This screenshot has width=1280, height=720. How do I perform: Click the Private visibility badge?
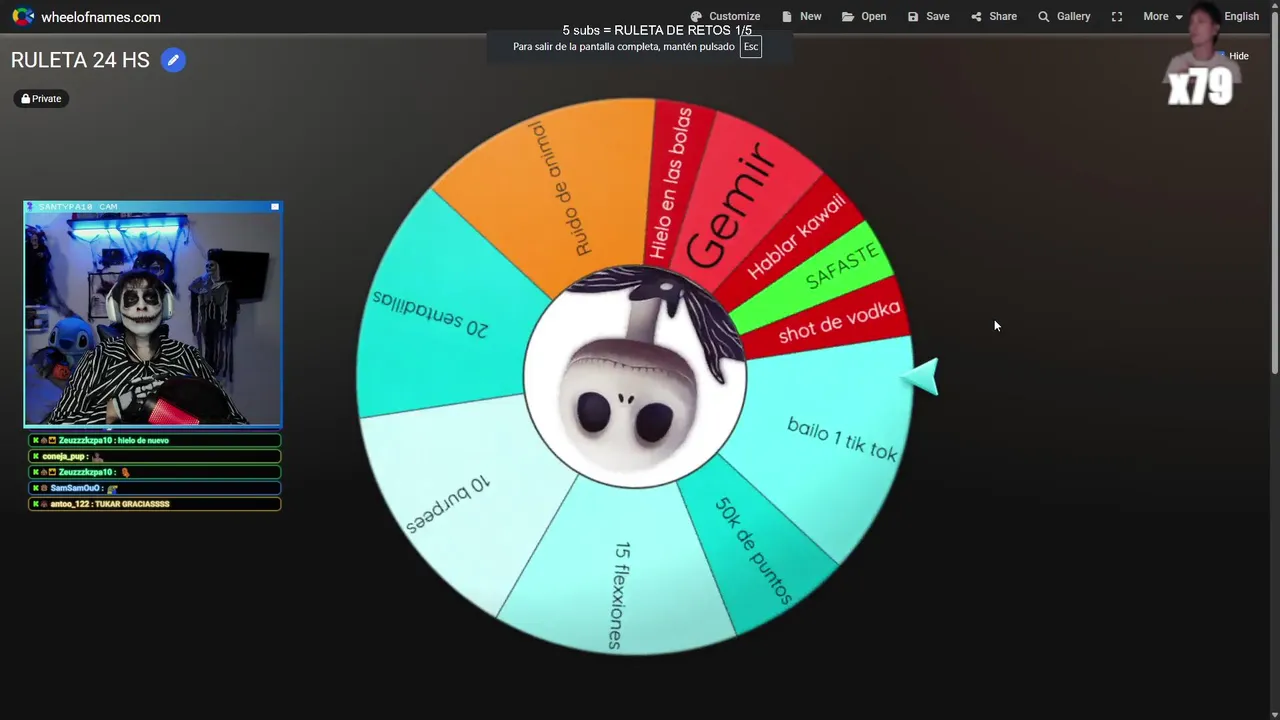click(41, 98)
